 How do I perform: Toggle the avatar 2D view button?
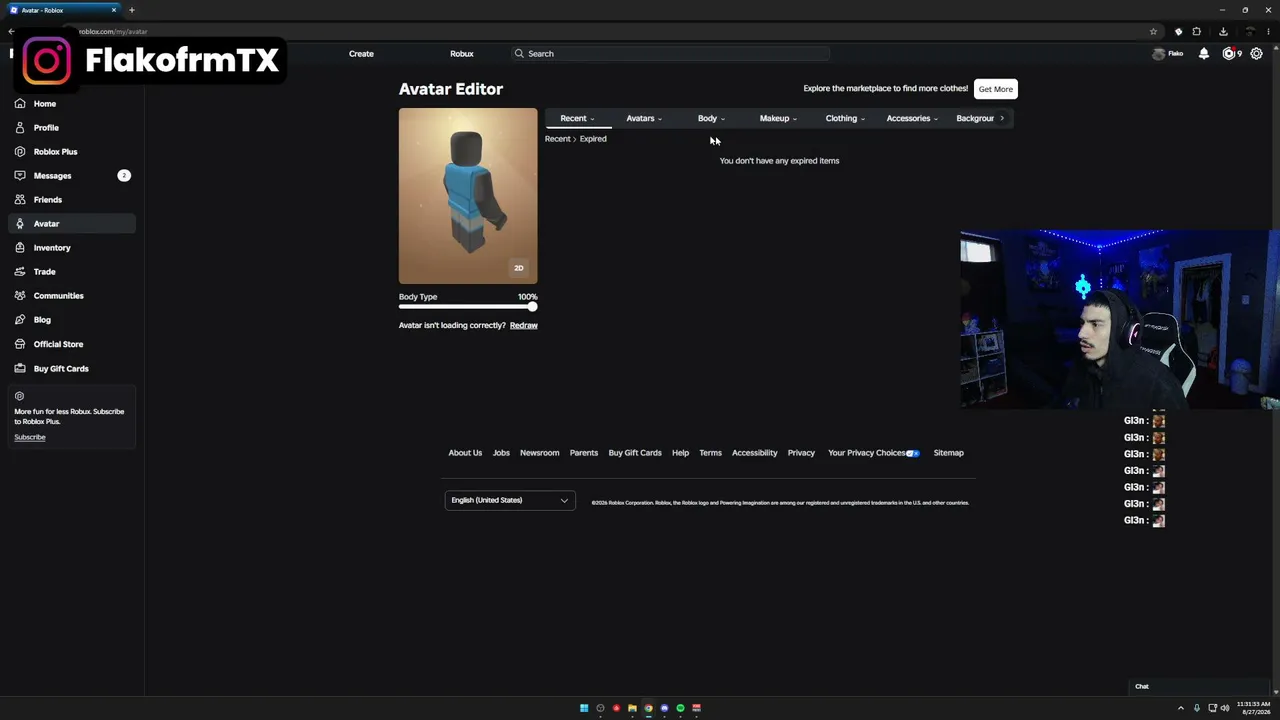click(x=518, y=268)
